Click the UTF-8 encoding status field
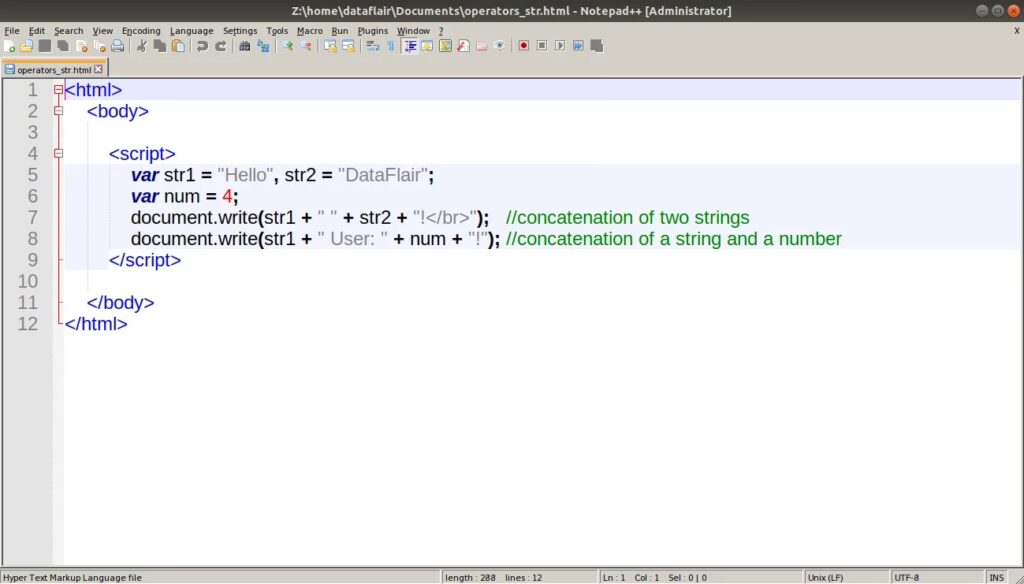The height and width of the screenshot is (584, 1024). tap(907, 577)
